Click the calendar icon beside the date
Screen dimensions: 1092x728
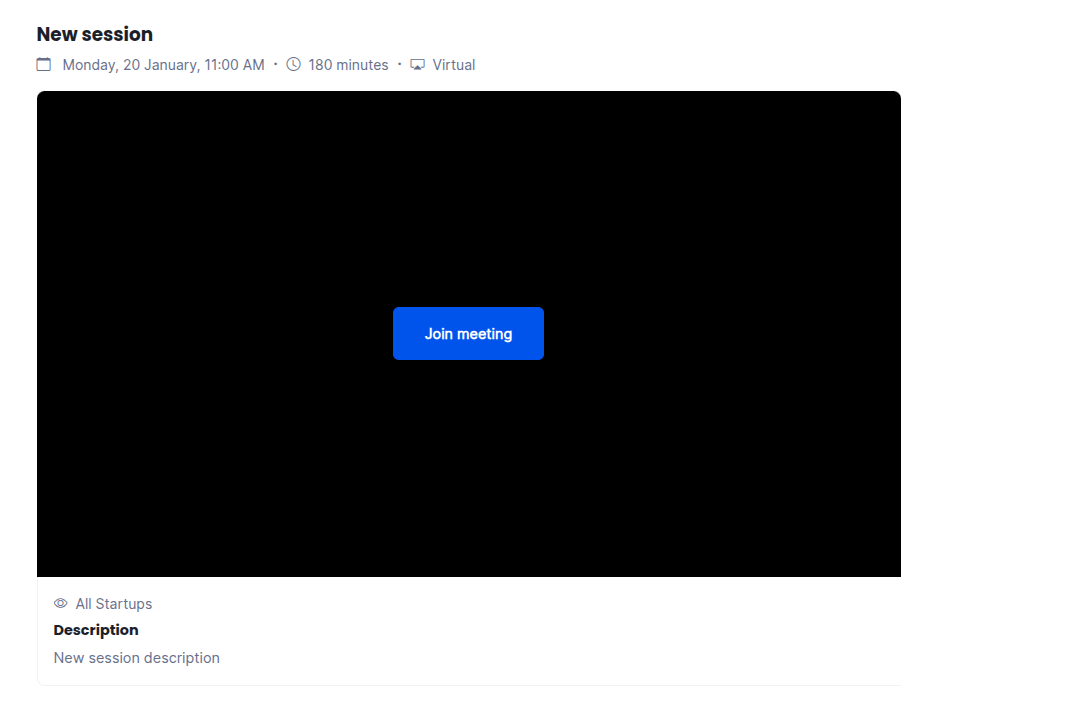point(44,65)
